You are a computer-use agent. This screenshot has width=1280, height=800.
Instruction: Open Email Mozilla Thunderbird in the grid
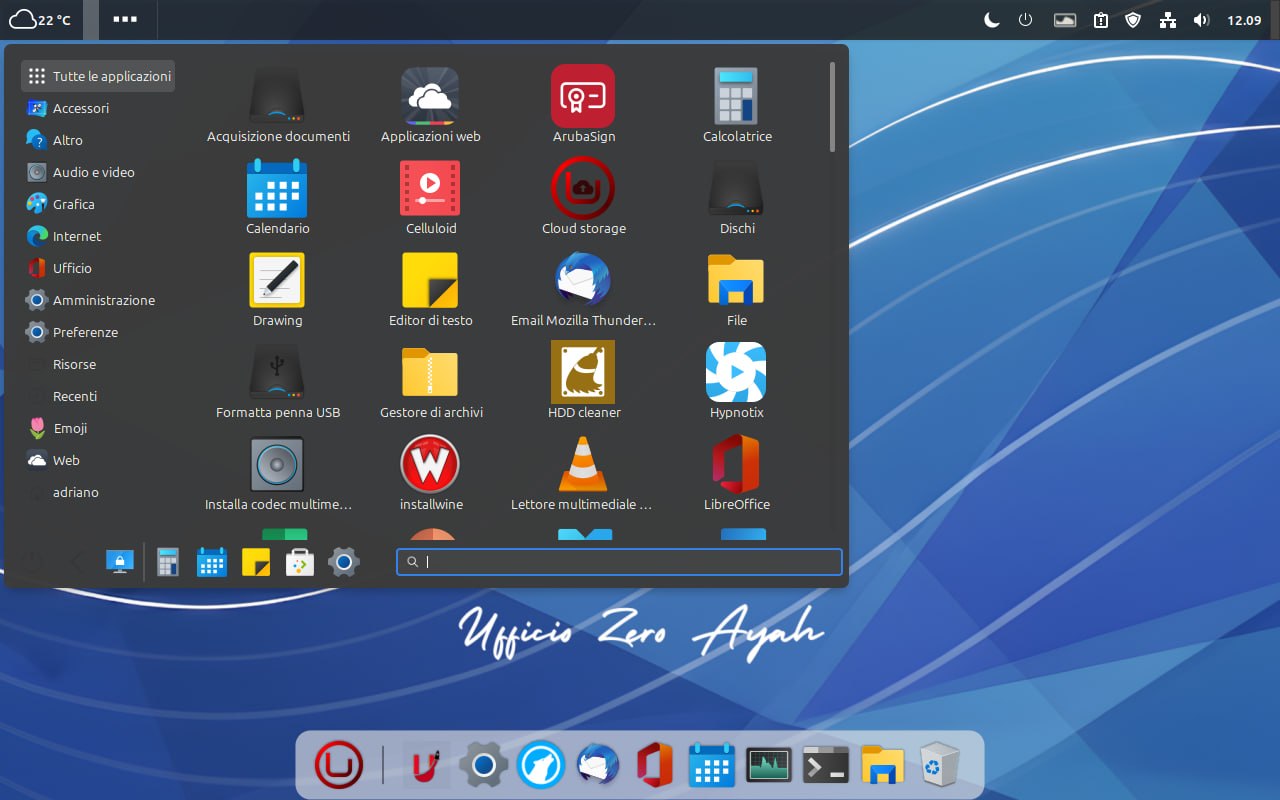583,290
